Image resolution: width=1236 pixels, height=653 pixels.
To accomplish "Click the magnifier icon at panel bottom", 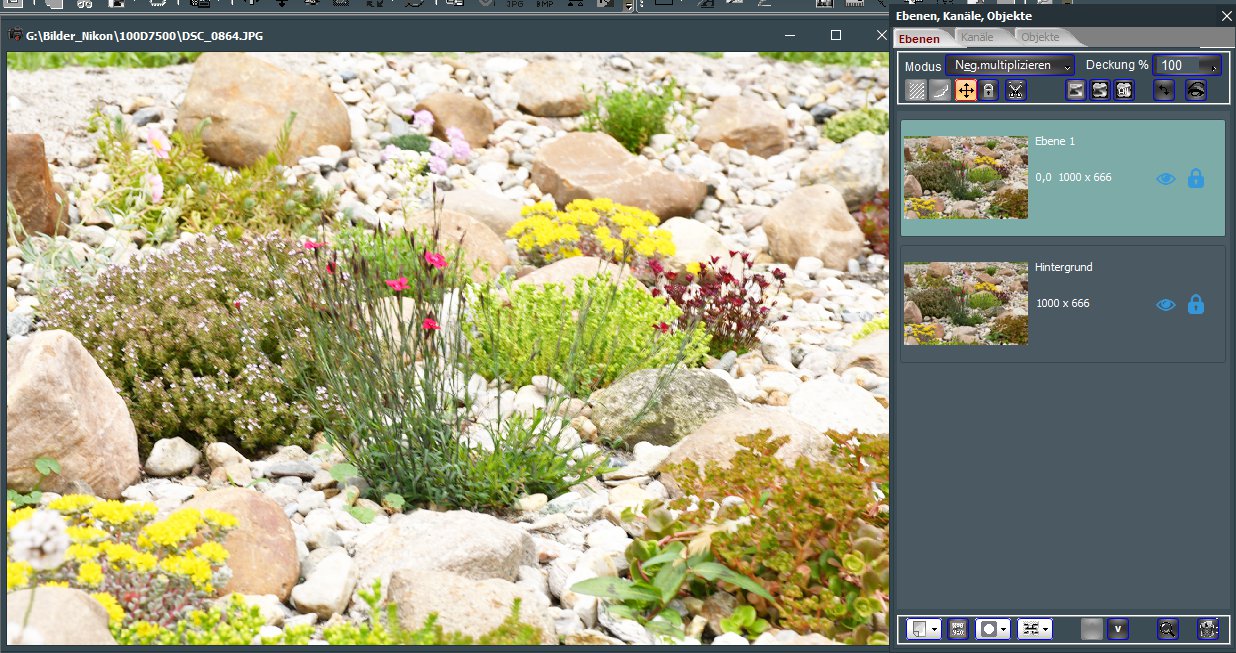I will [1167, 629].
